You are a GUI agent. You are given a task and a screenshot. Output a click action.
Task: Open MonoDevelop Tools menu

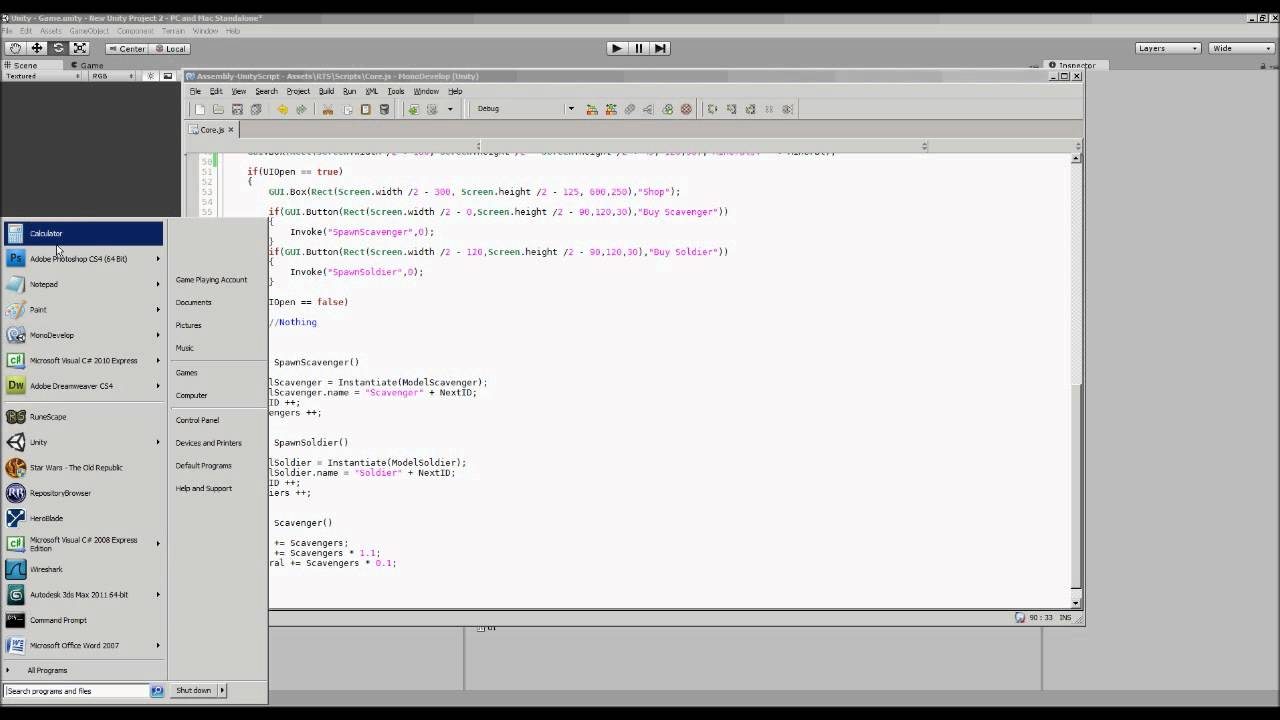[396, 91]
